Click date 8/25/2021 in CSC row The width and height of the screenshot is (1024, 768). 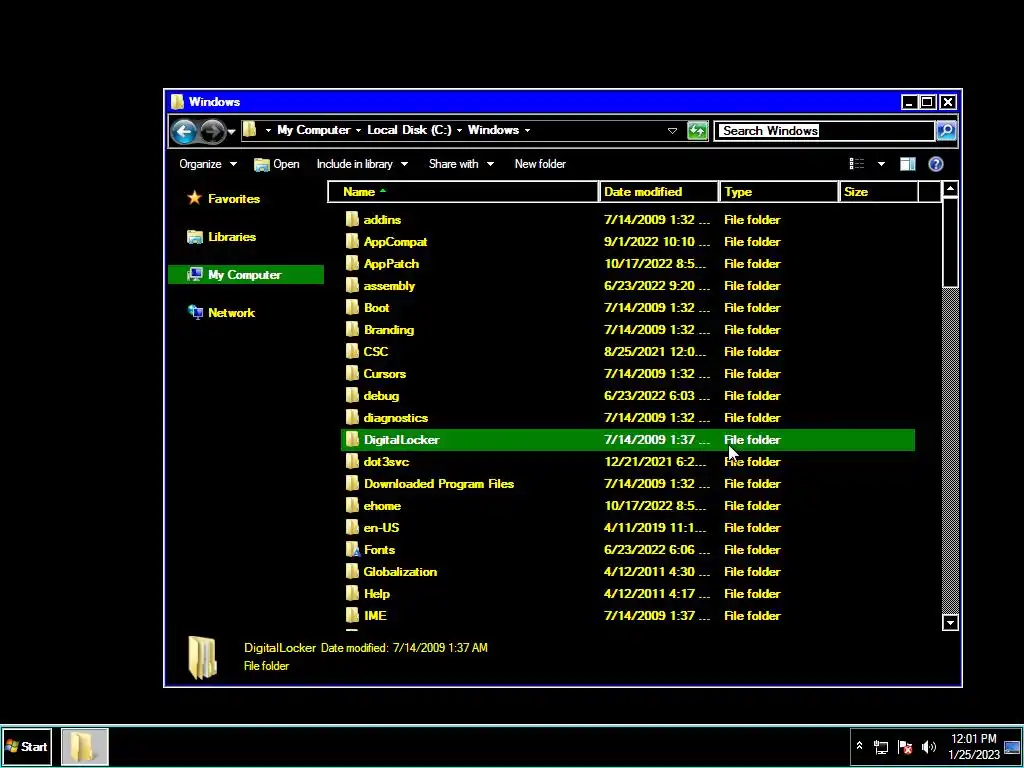pos(656,352)
